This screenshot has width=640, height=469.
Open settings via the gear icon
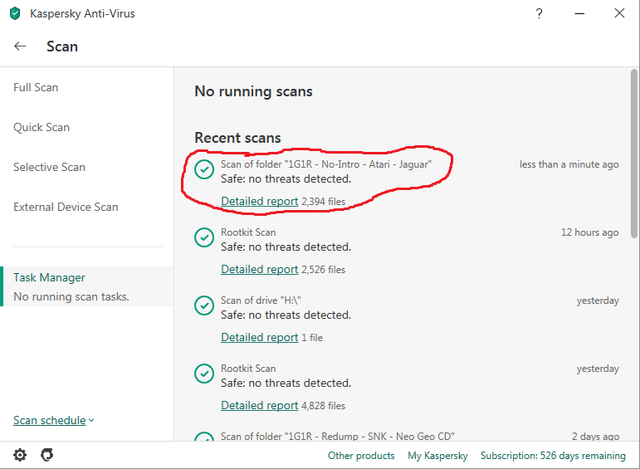coord(20,455)
